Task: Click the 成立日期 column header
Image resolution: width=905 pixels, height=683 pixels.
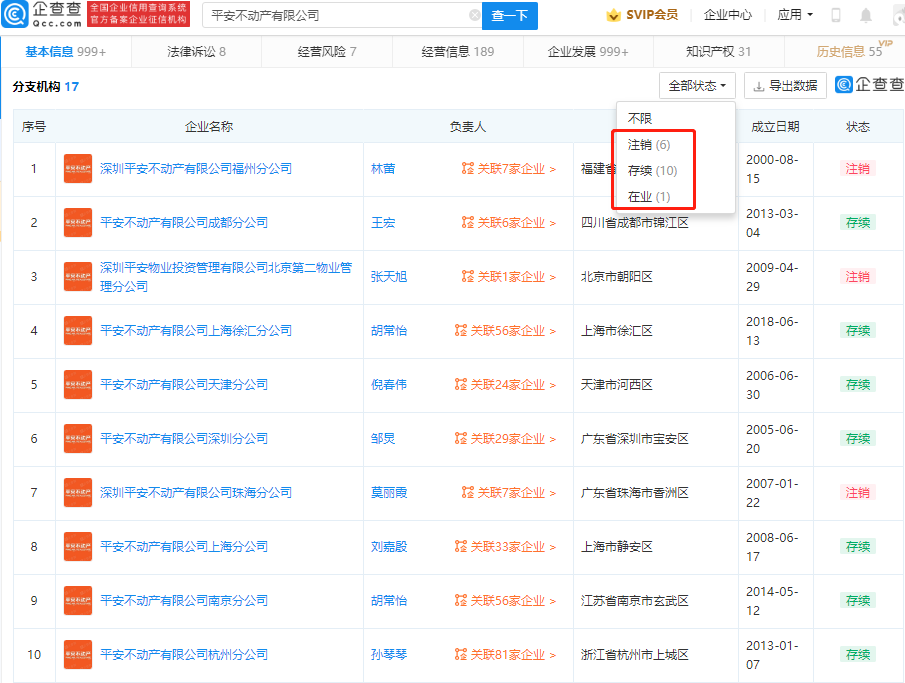Action: pos(775,126)
